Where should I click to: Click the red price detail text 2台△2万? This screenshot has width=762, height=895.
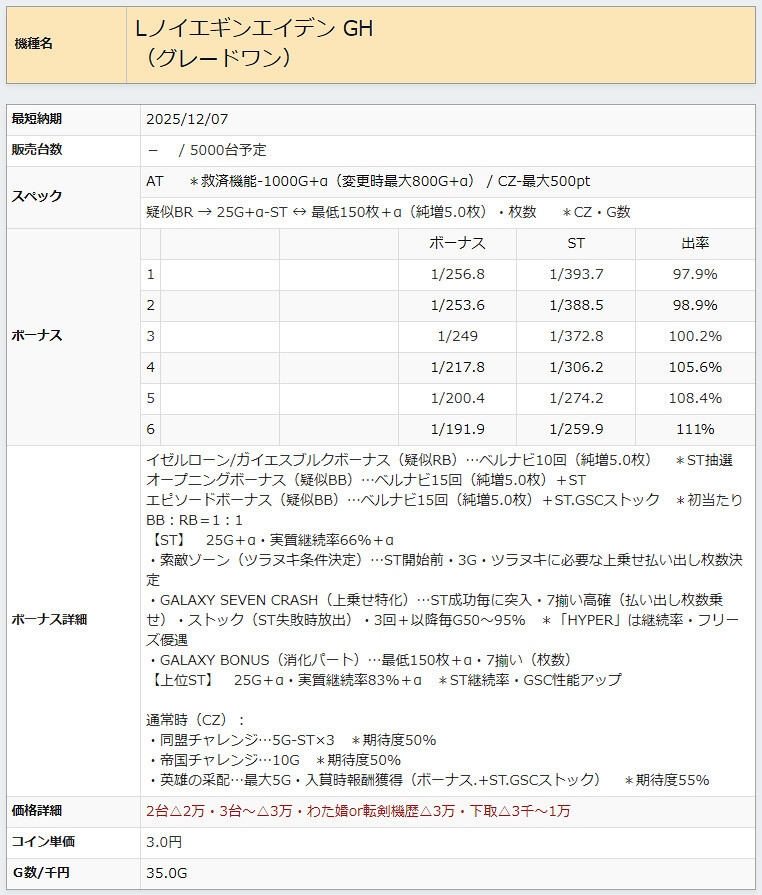[x=358, y=811]
